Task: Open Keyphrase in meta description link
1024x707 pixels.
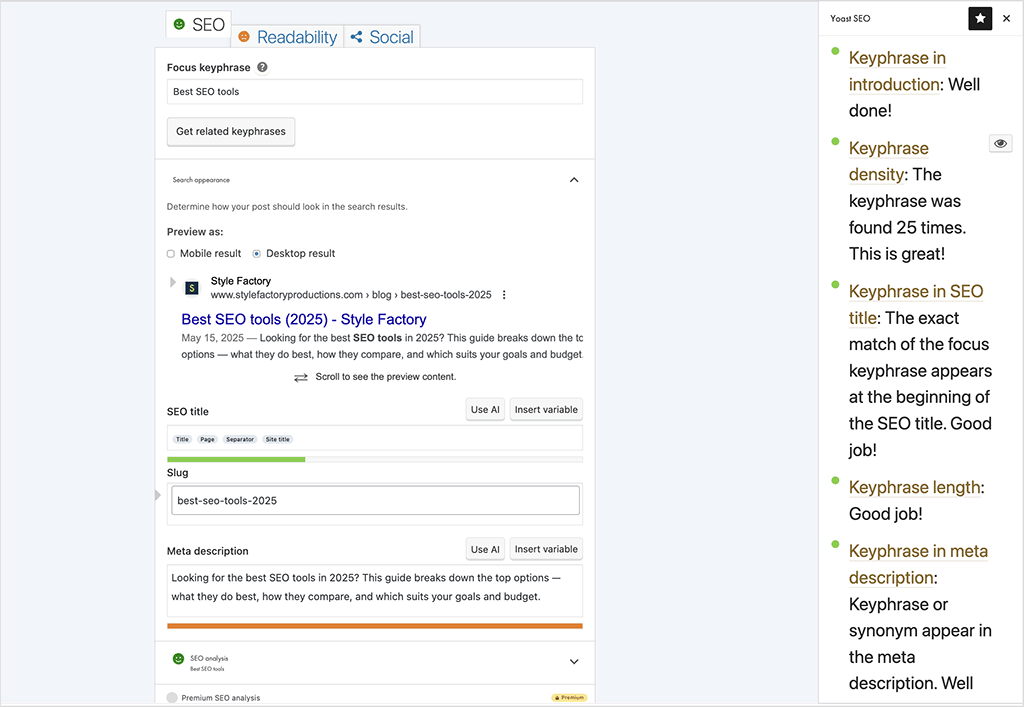Action: 918,565
